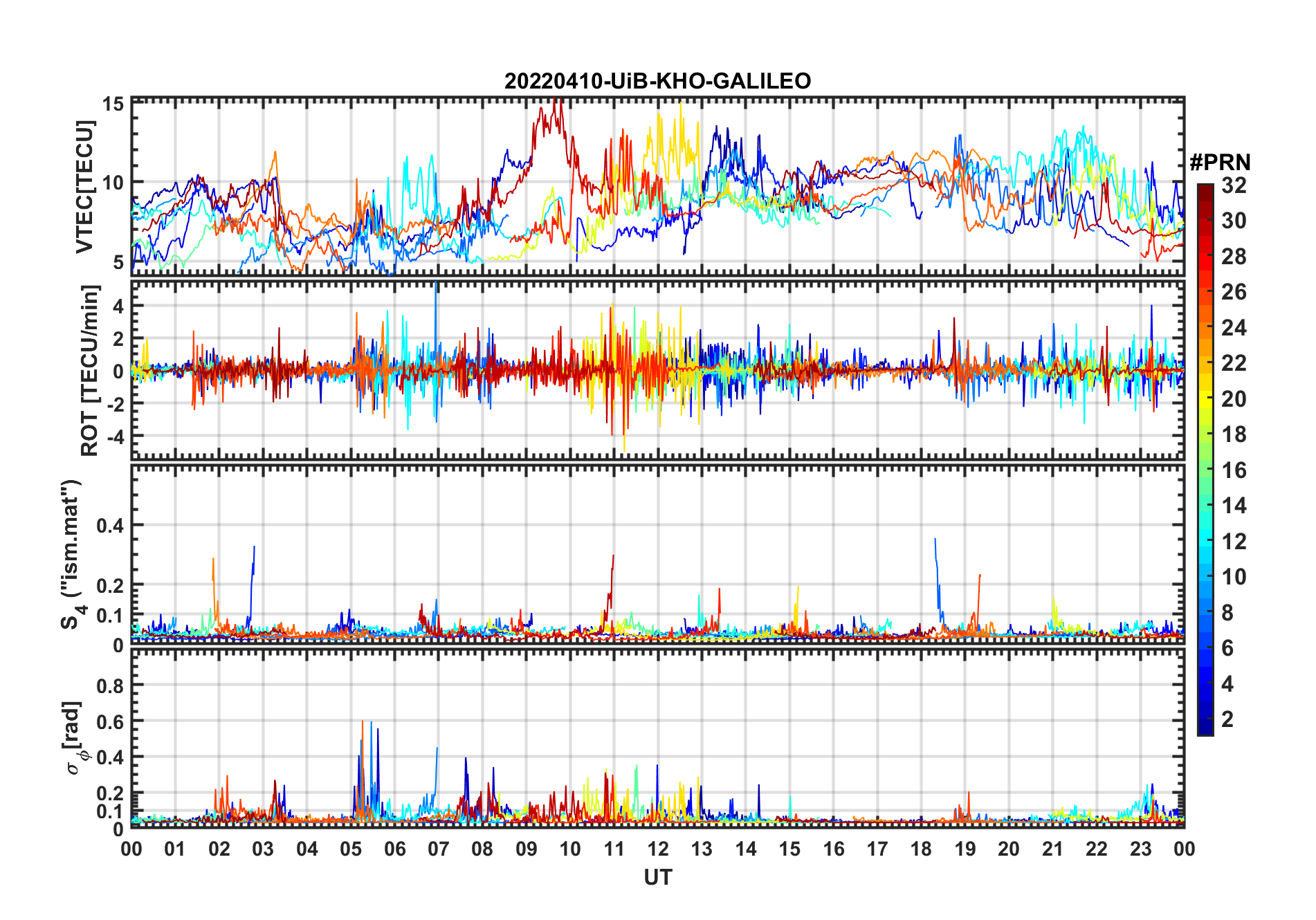Click x-axis tick label 01
1316x920 pixels.
[176, 849]
